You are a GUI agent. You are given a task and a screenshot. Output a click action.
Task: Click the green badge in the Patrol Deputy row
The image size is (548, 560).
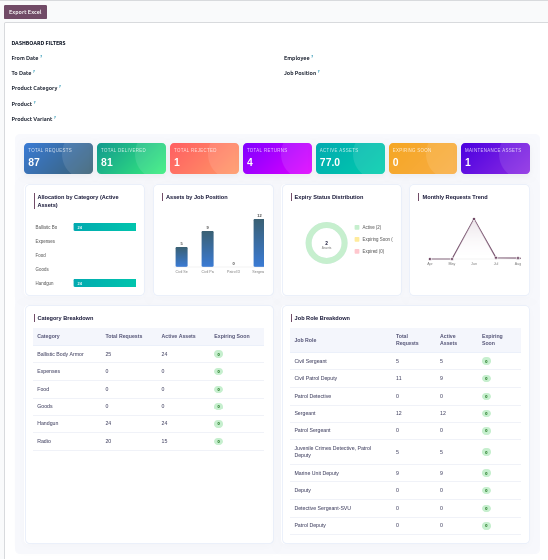point(486,525)
